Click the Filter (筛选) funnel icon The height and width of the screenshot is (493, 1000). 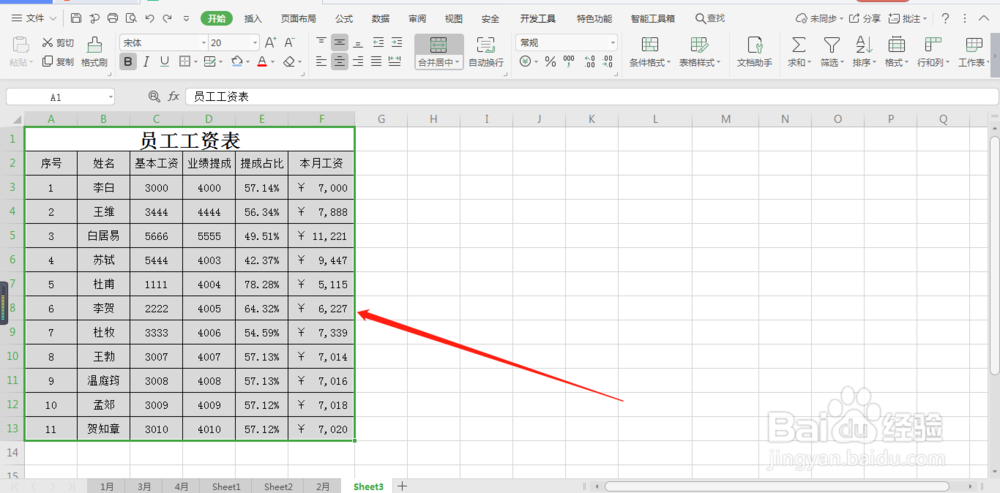[x=831, y=44]
